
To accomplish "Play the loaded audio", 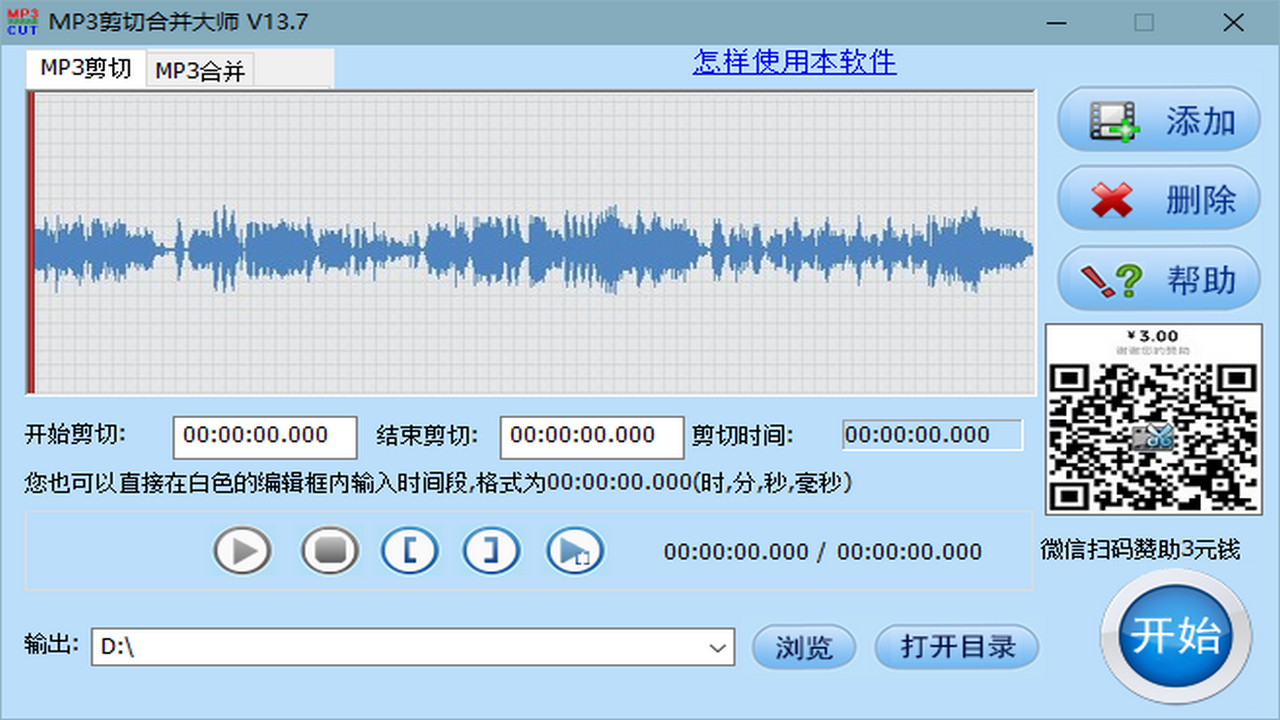I will click(242, 551).
